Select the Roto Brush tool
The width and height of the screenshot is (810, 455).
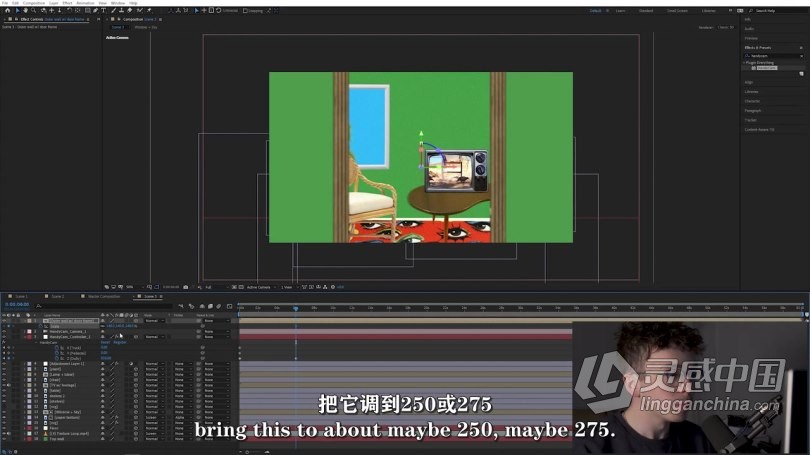140,10
